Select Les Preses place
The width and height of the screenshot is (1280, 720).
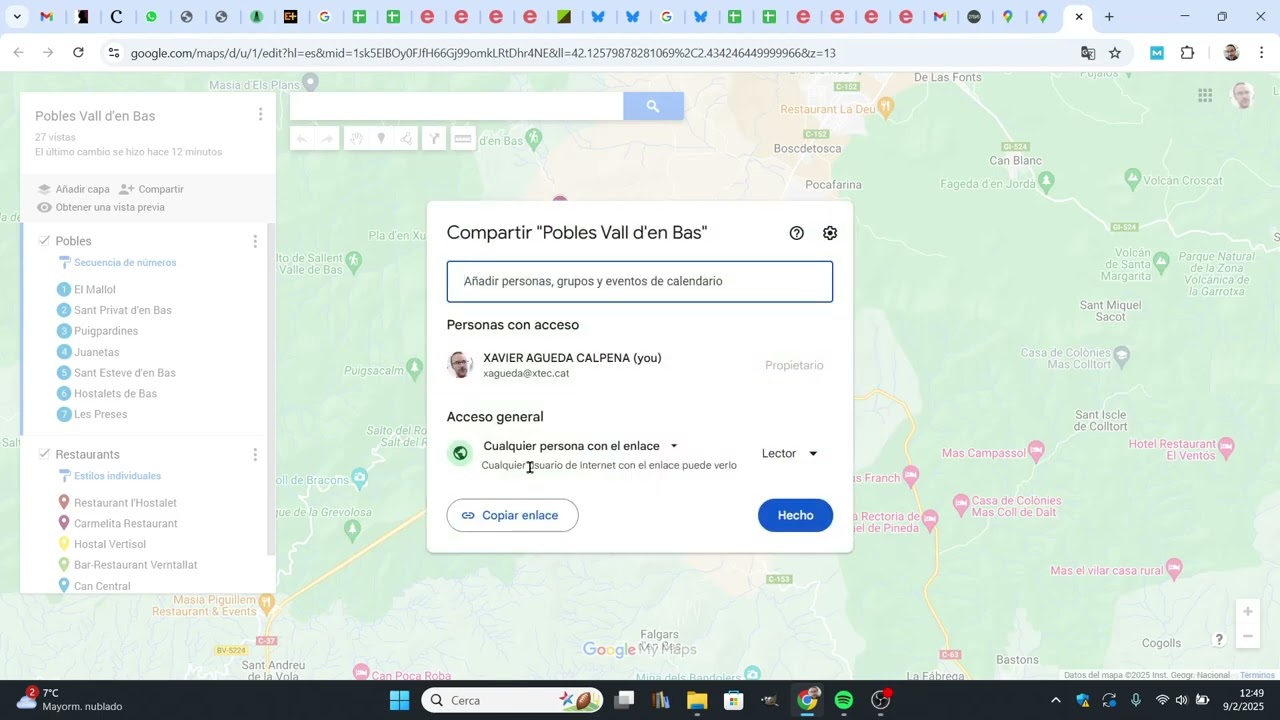100,414
